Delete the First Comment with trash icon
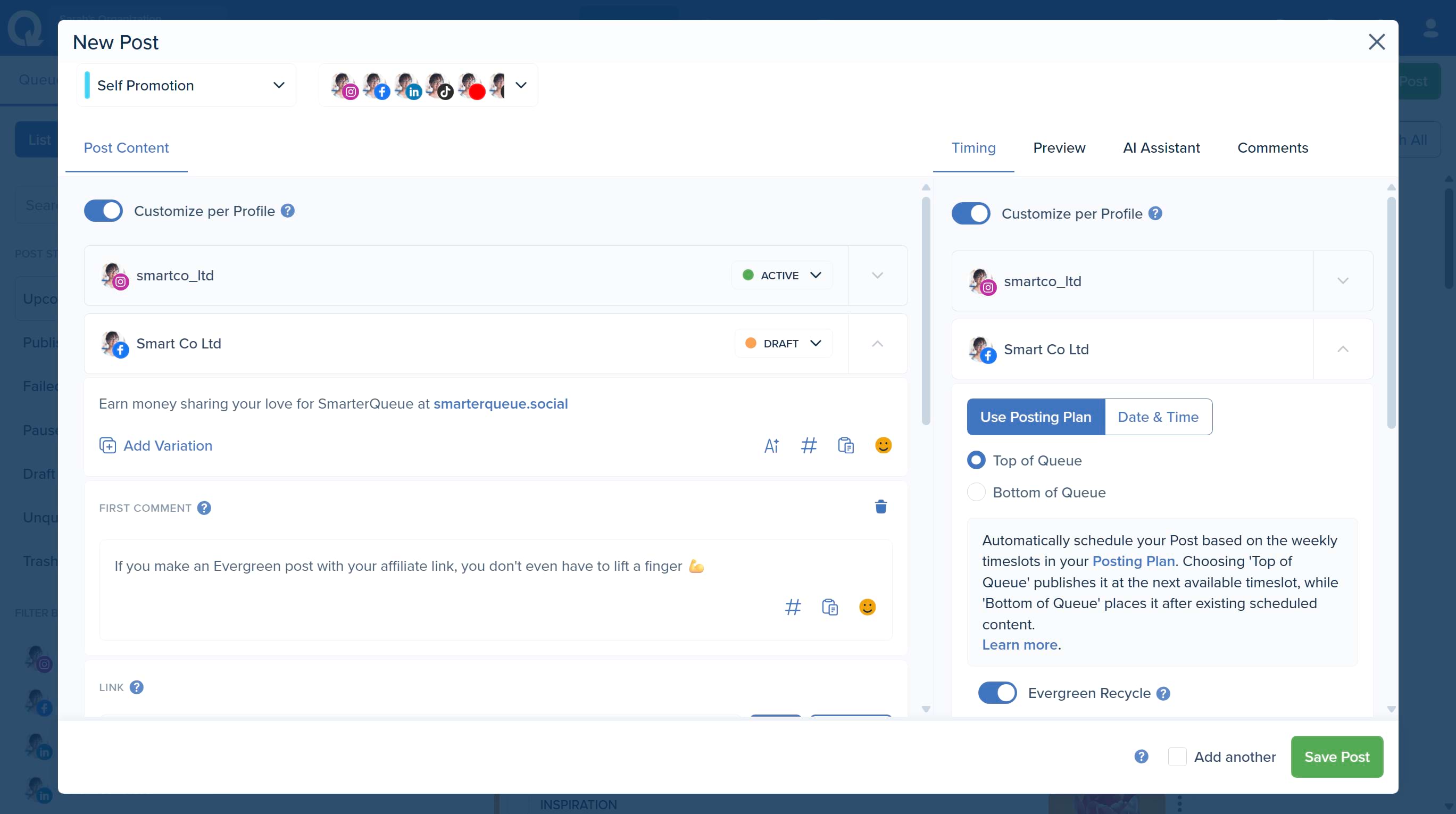 (x=880, y=506)
